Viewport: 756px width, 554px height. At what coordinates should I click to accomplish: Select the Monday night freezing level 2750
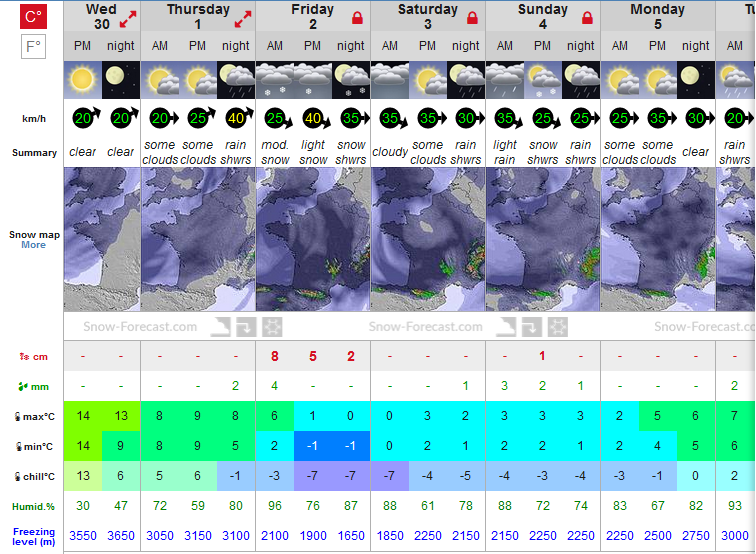pyautogui.click(x=696, y=536)
